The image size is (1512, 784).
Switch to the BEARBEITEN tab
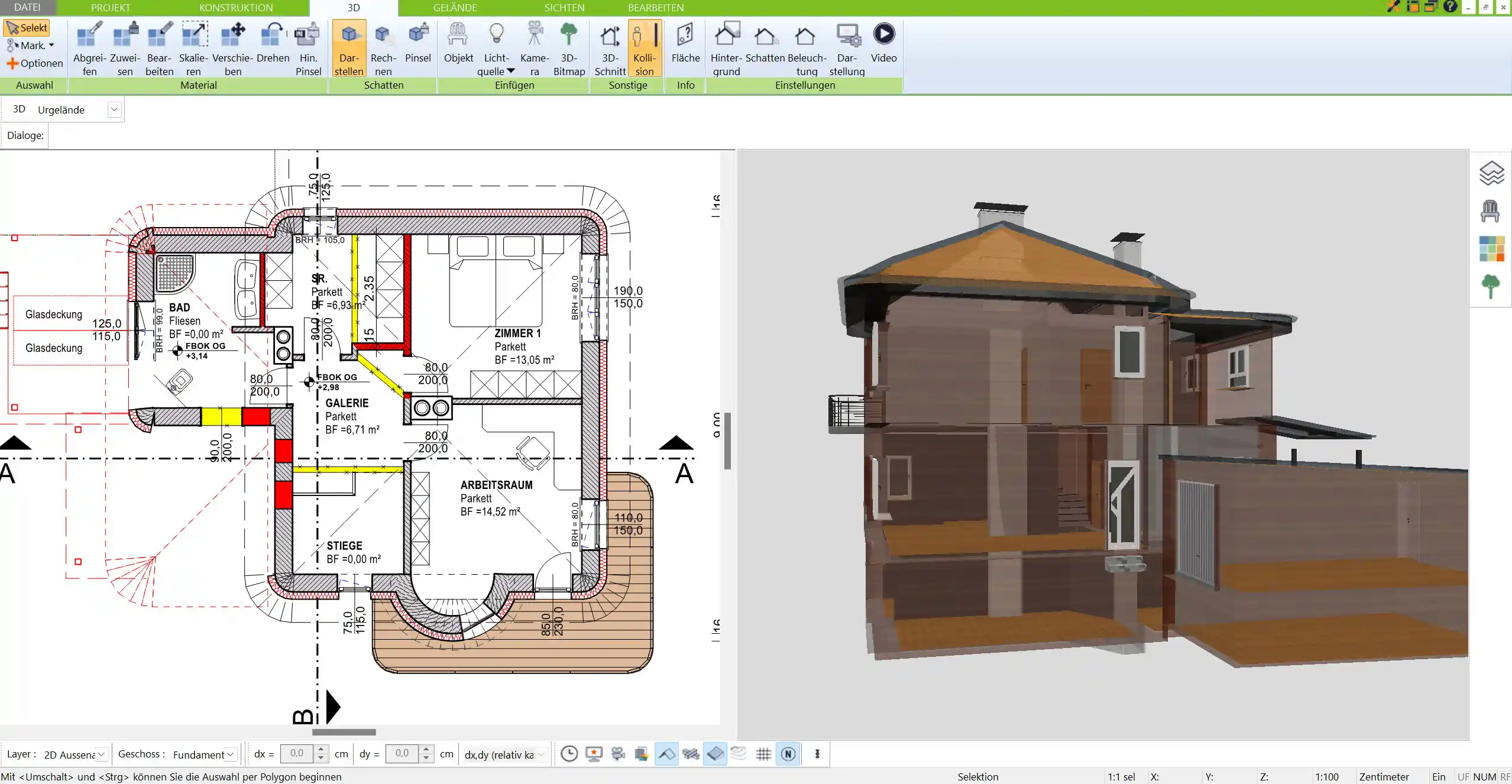656,8
